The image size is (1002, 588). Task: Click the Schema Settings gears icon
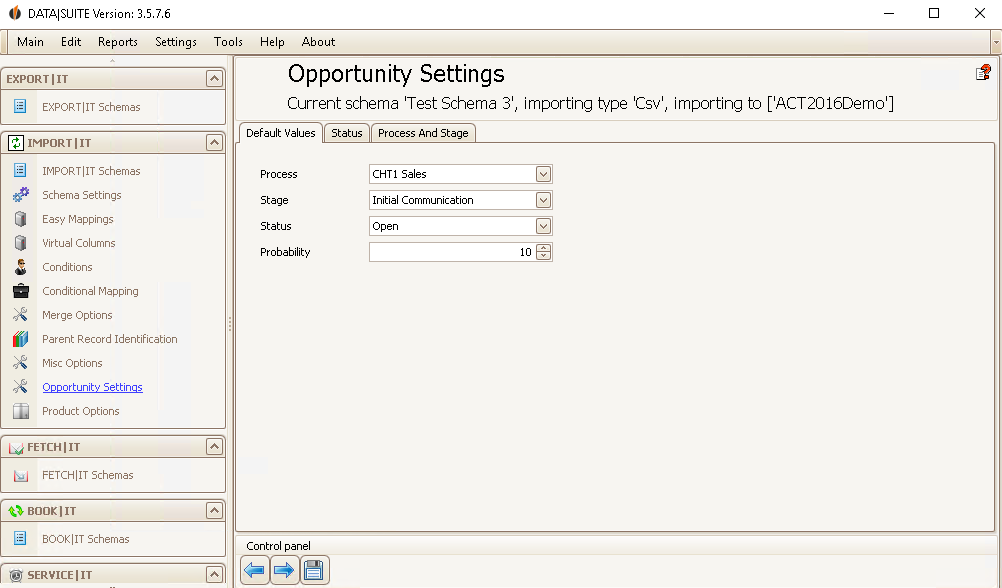[x=20, y=194]
